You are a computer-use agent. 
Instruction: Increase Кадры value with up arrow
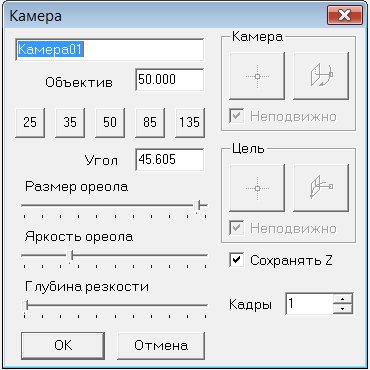point(343,298)
